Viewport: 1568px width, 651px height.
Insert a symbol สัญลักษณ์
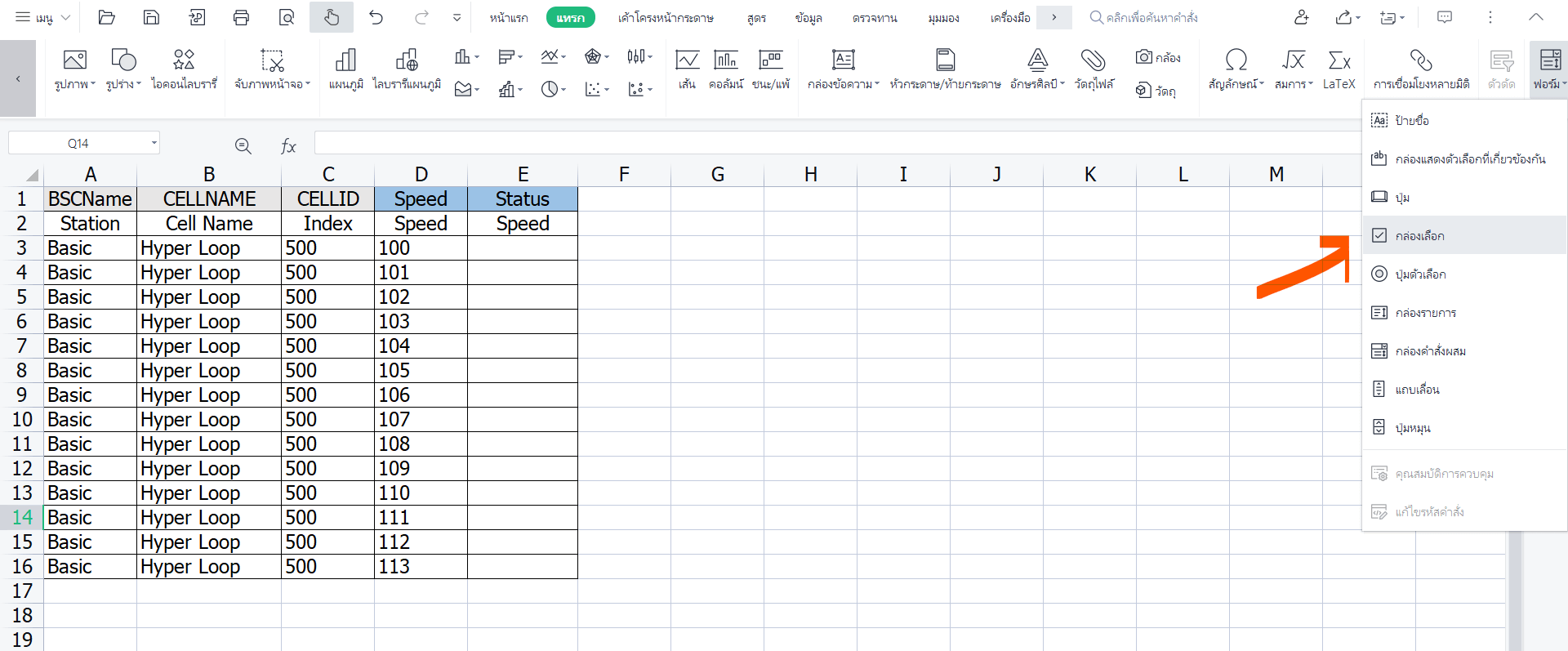(1236, 69)
